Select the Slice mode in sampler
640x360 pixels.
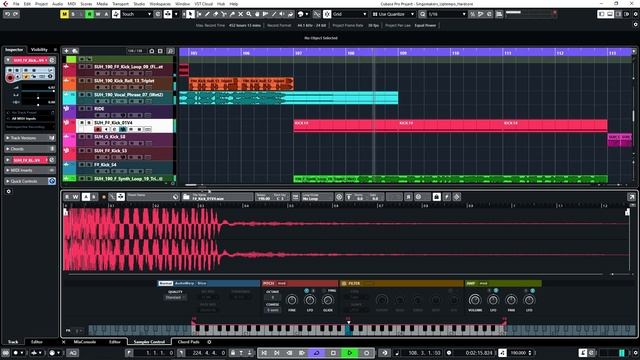point(202,283)
